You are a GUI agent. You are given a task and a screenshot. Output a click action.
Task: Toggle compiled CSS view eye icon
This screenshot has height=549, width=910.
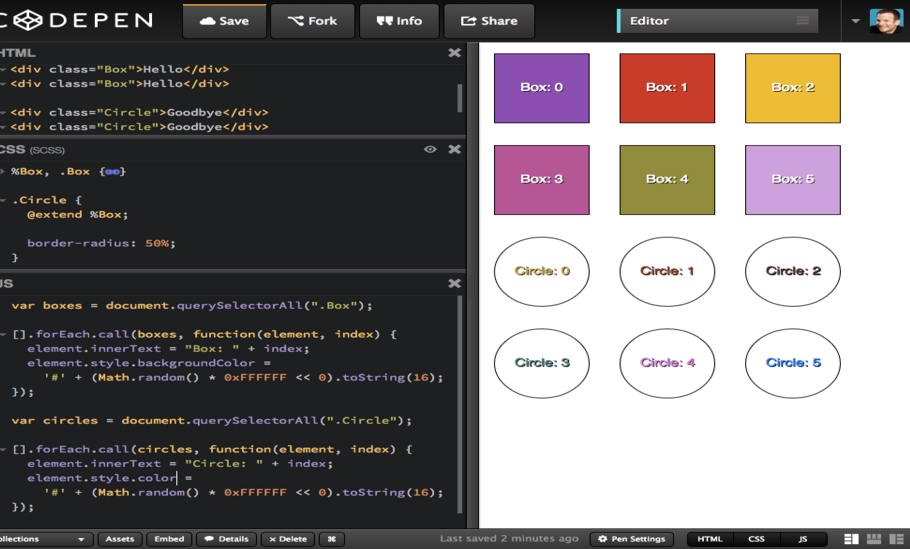click(x=430, y=149)
